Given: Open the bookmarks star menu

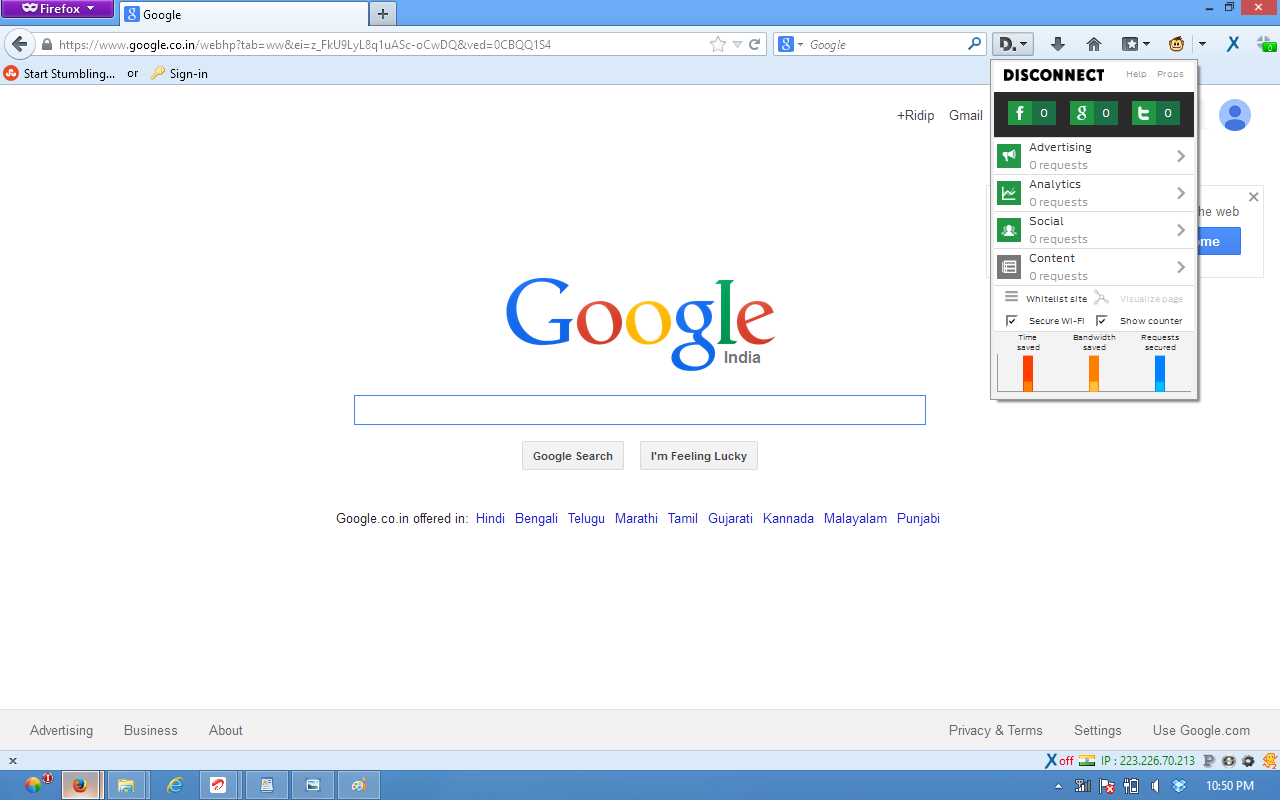Looking at the screenshot, I should coord(1135,44).
